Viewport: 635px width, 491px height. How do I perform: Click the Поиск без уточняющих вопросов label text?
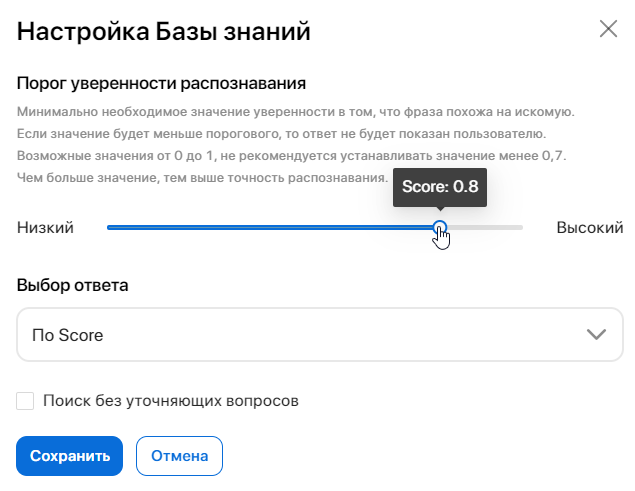[171, 401]
